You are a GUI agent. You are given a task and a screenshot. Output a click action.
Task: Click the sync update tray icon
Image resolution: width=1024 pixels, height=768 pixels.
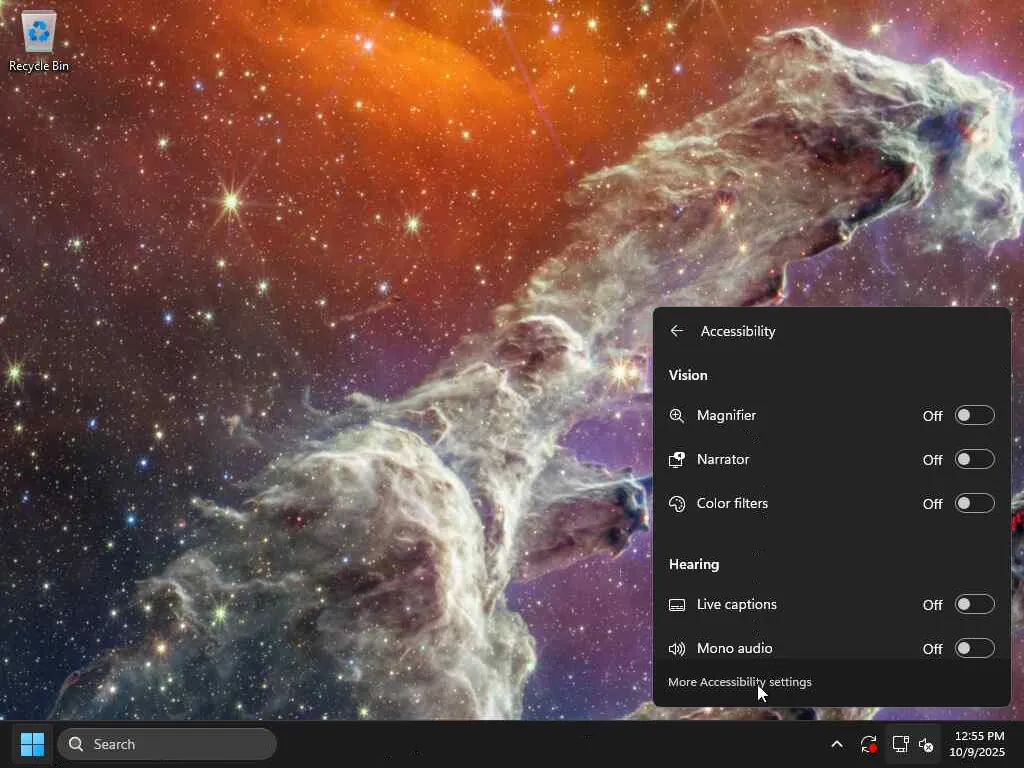point(869,744)
